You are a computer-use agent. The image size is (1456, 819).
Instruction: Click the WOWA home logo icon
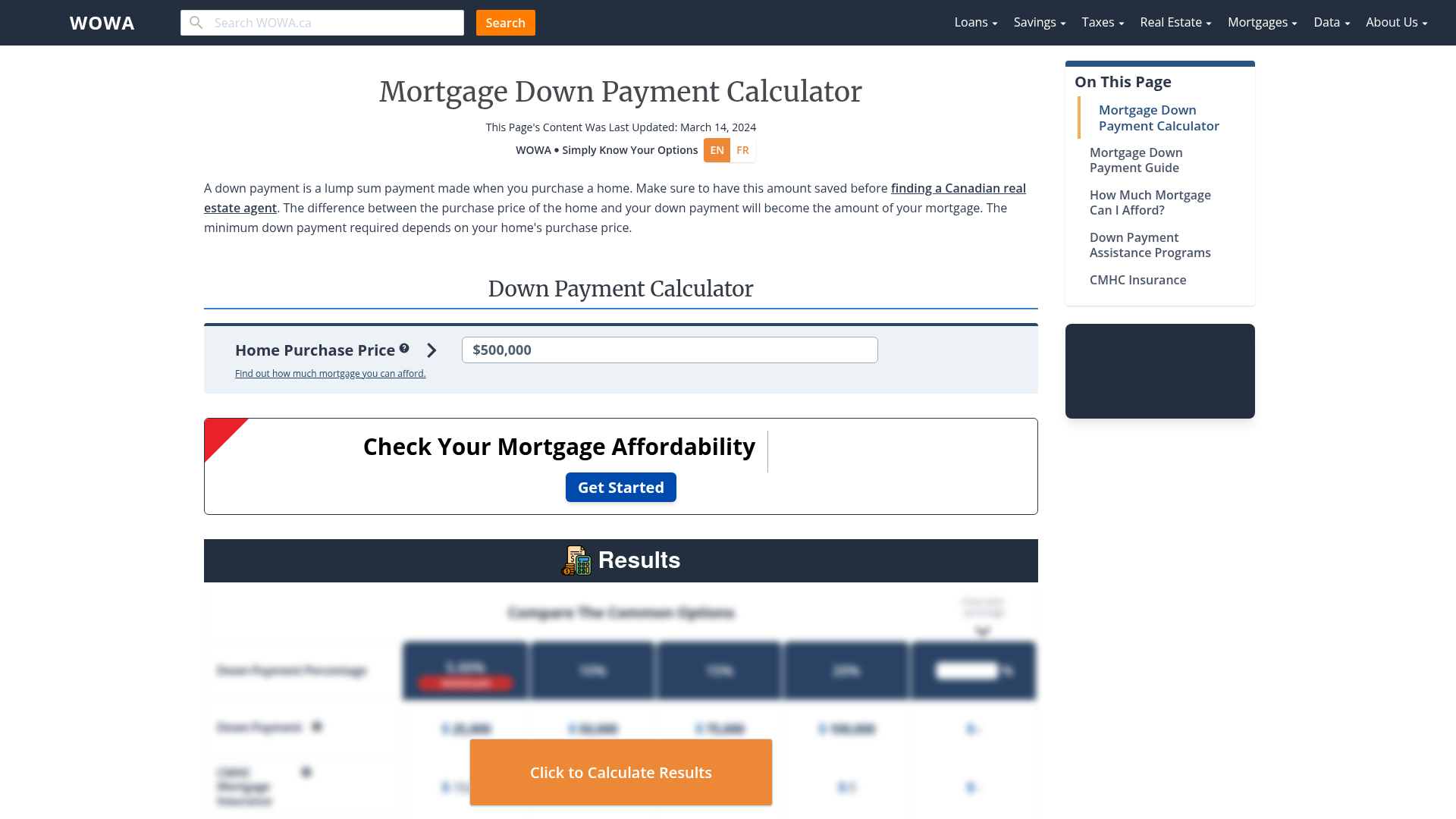pyautogui.click(x=102, y=22)
